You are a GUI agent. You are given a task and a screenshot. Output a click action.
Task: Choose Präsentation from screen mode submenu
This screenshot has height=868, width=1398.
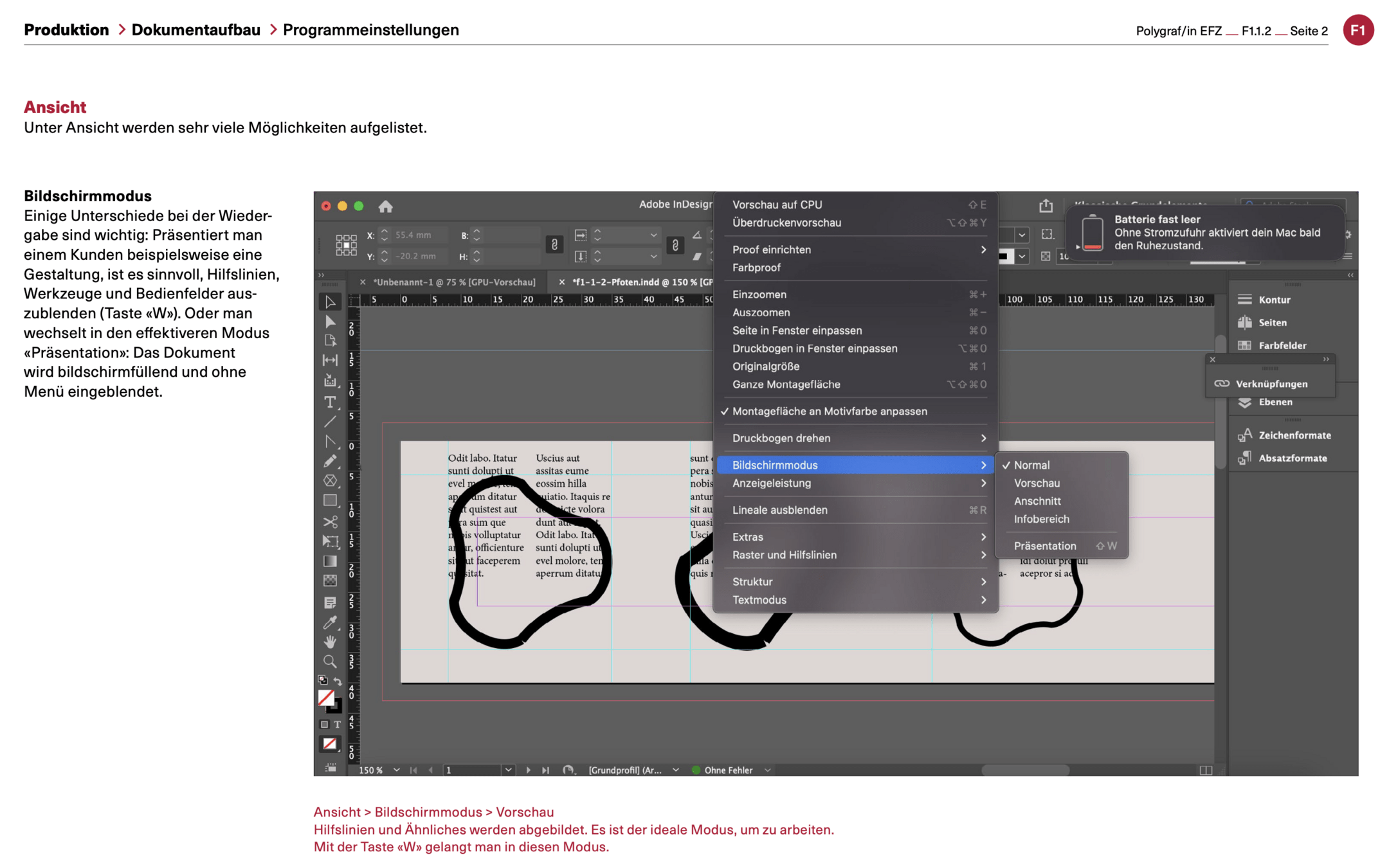(1044, 546)
